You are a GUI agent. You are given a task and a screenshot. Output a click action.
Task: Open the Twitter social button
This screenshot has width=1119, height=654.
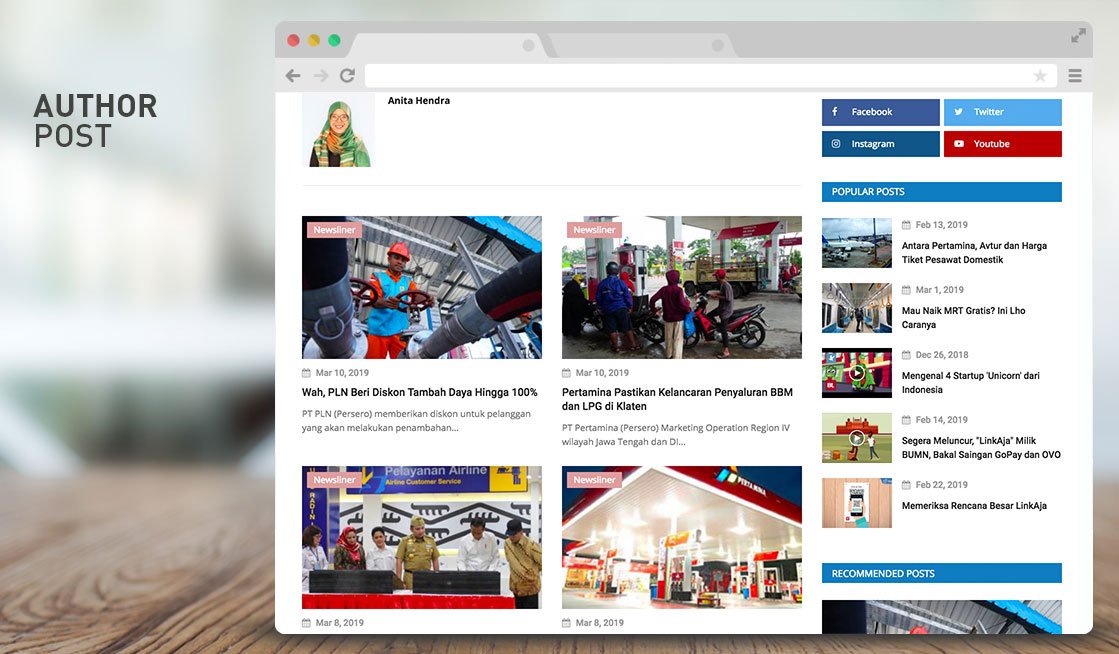(x=1002, y=112)
